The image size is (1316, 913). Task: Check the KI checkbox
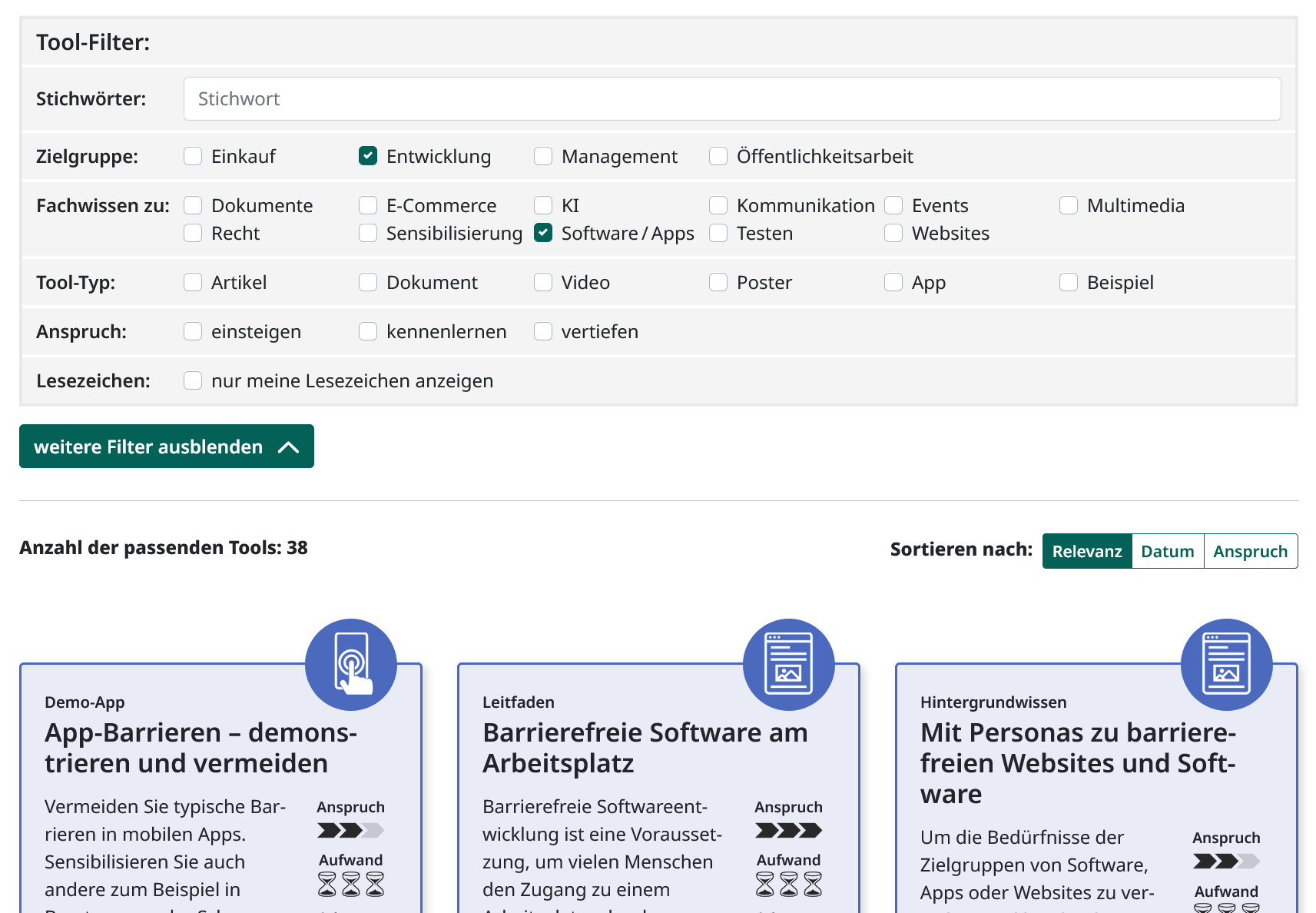click(x=543, y=205)
